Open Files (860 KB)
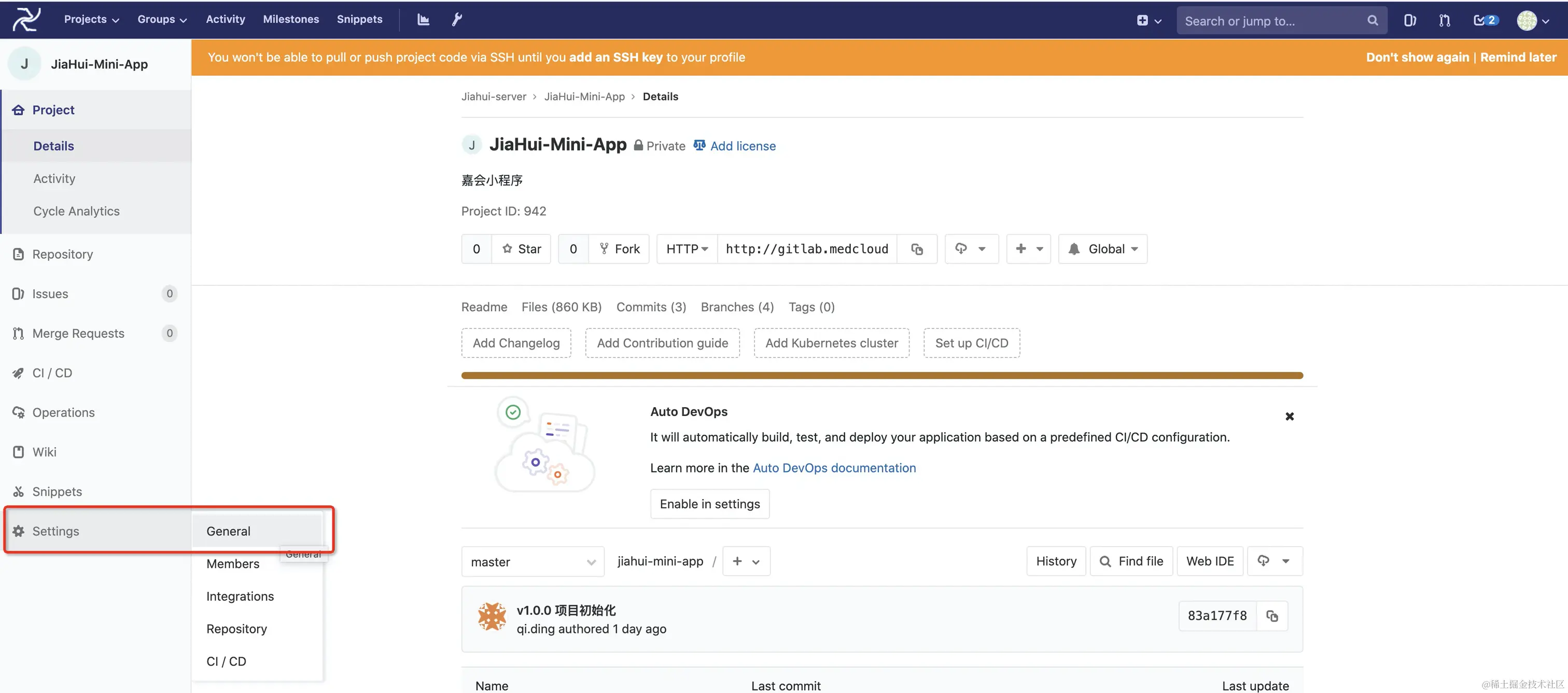Screen dimensions: 1568x693 coord(561,307)
